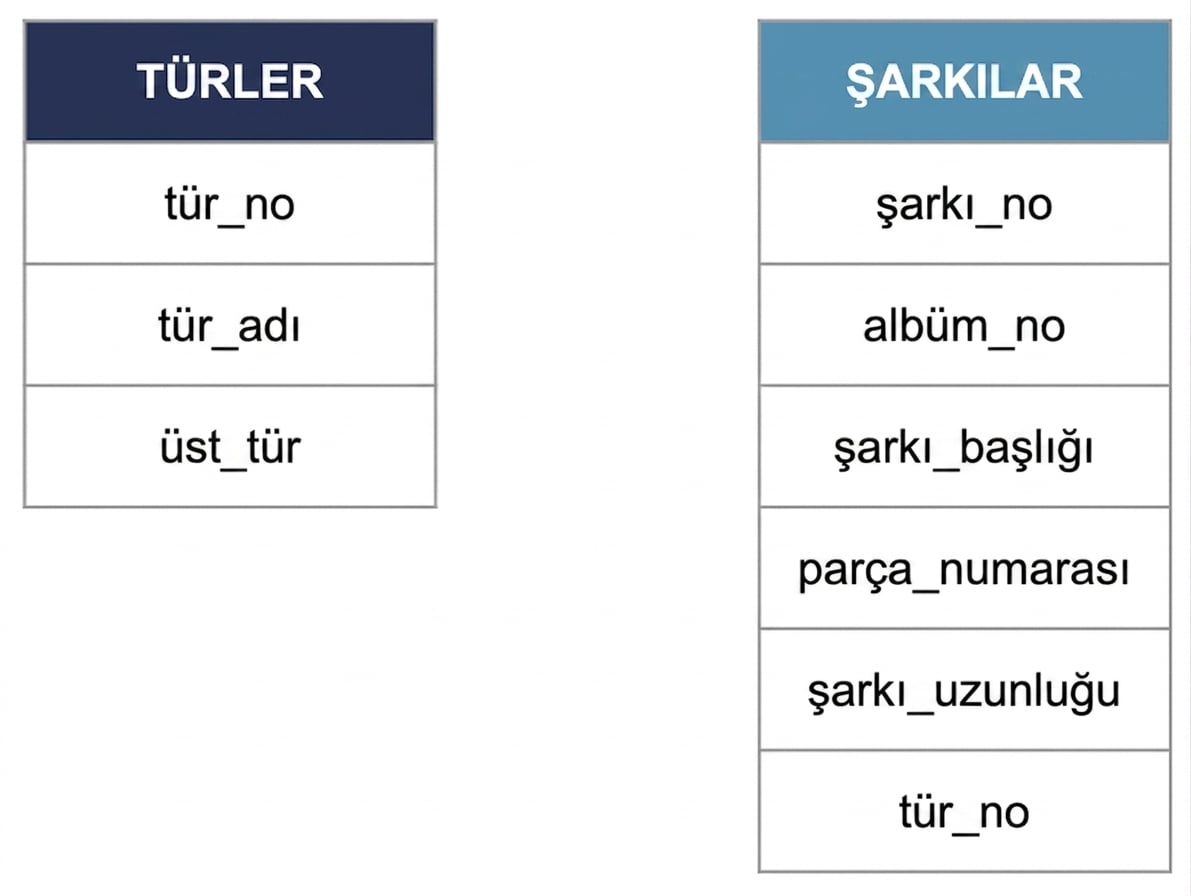Image resolution: width=1191 pixels, height=896 pixels.
Task: Select first row under the TÜRLER header
Action: 230,203
